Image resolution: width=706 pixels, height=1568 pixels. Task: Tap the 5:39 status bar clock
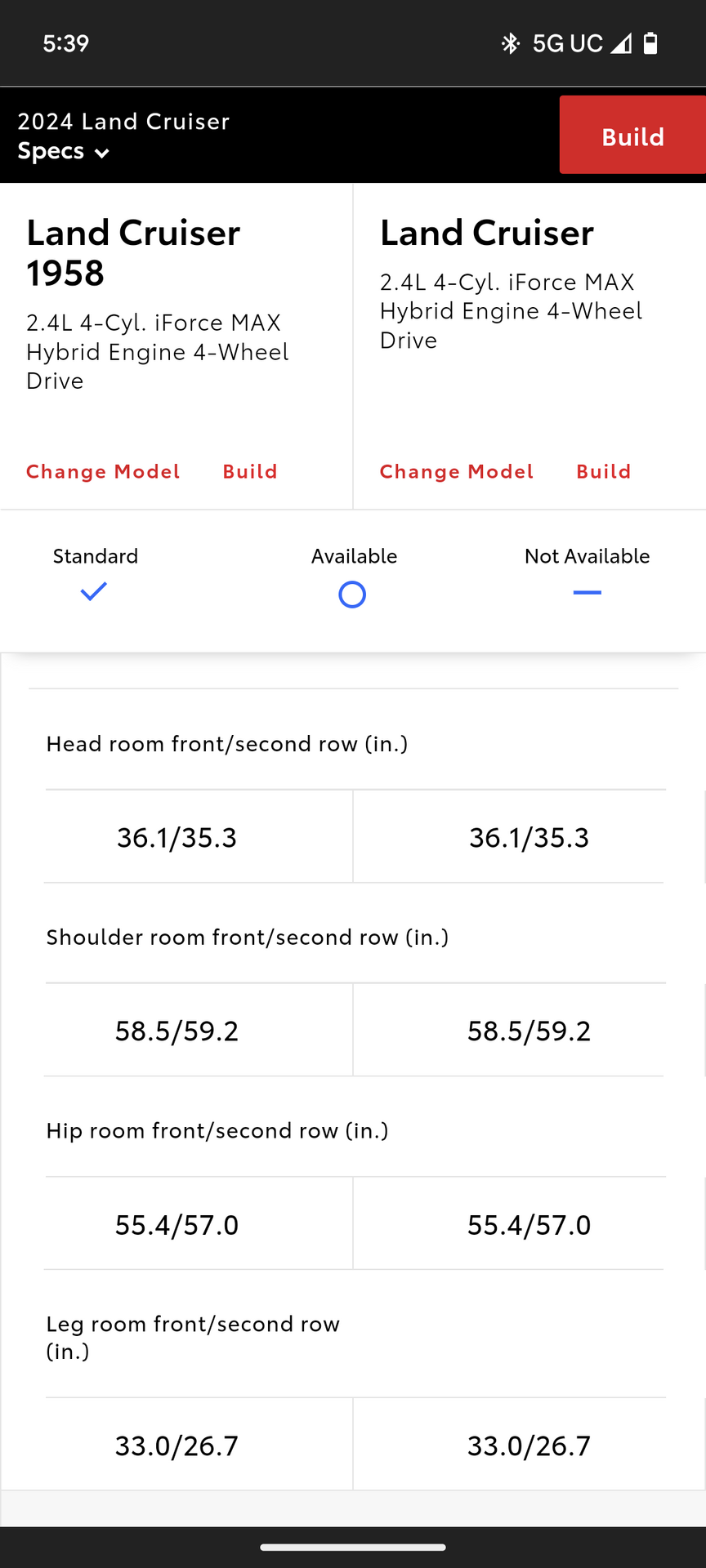65,43
